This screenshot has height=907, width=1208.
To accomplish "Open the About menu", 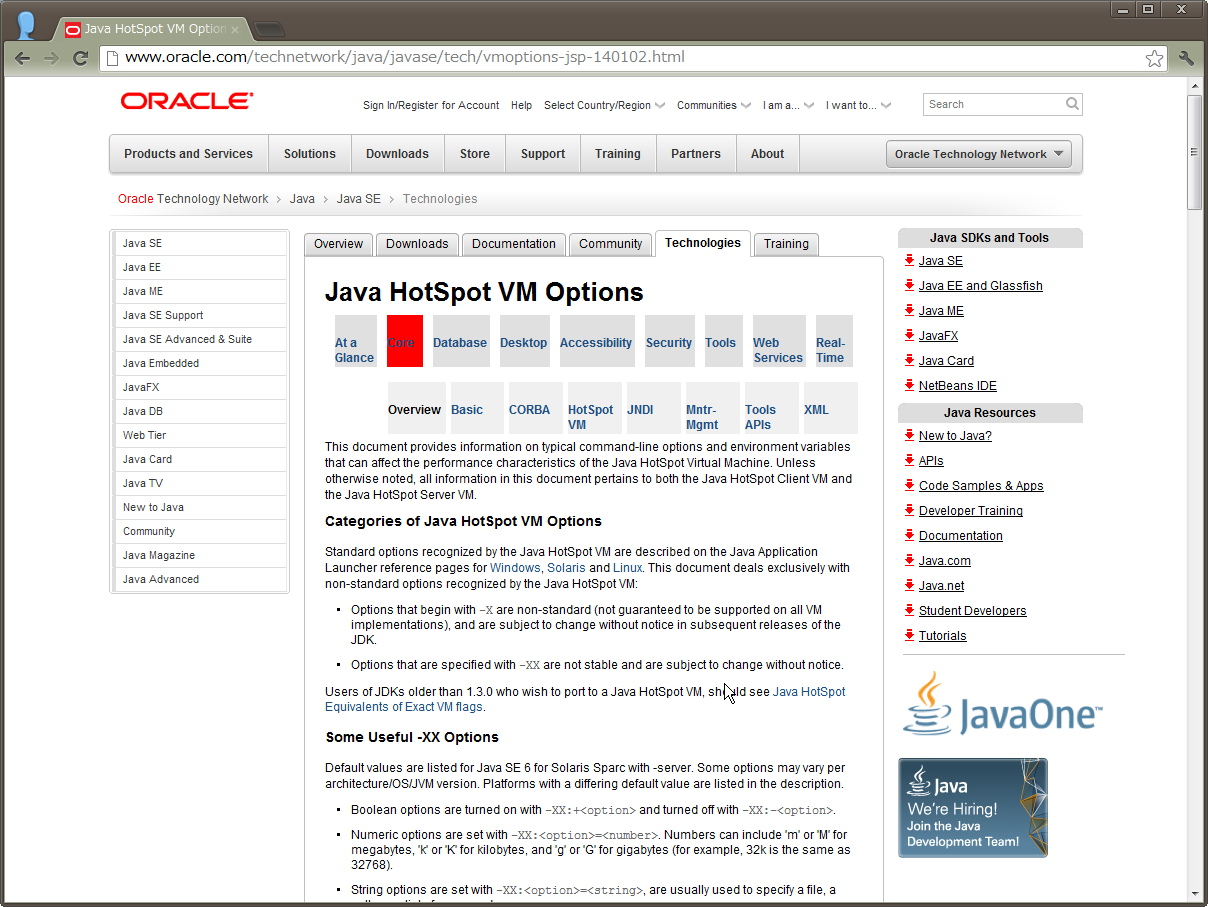I will click(x=768, y=154).
